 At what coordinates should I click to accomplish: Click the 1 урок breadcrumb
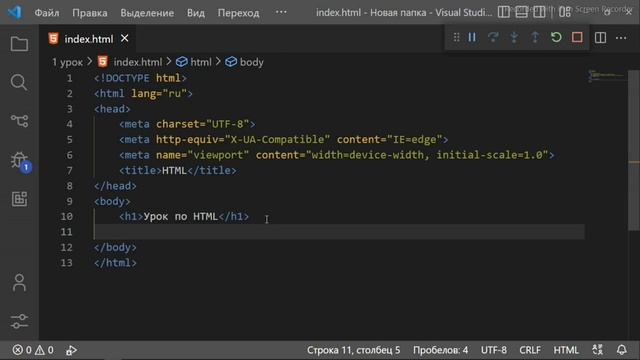pos(67,62)
